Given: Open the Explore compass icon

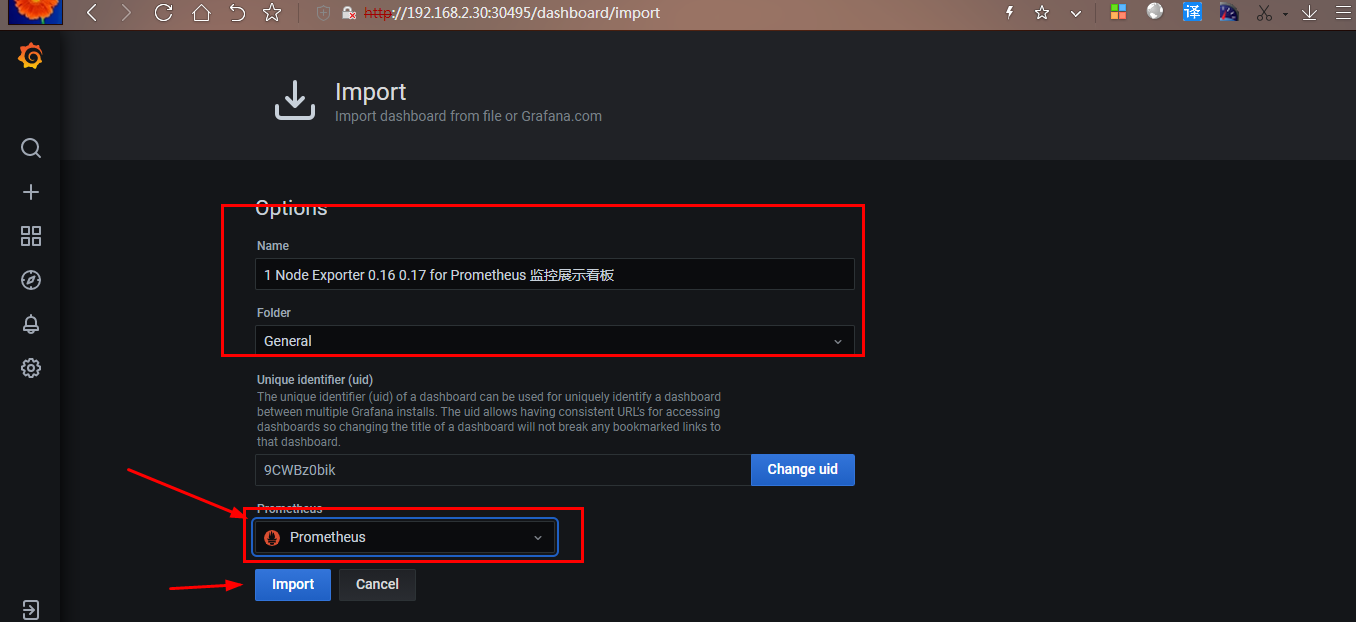Looking at the screenshot, I should pos(31,280).
